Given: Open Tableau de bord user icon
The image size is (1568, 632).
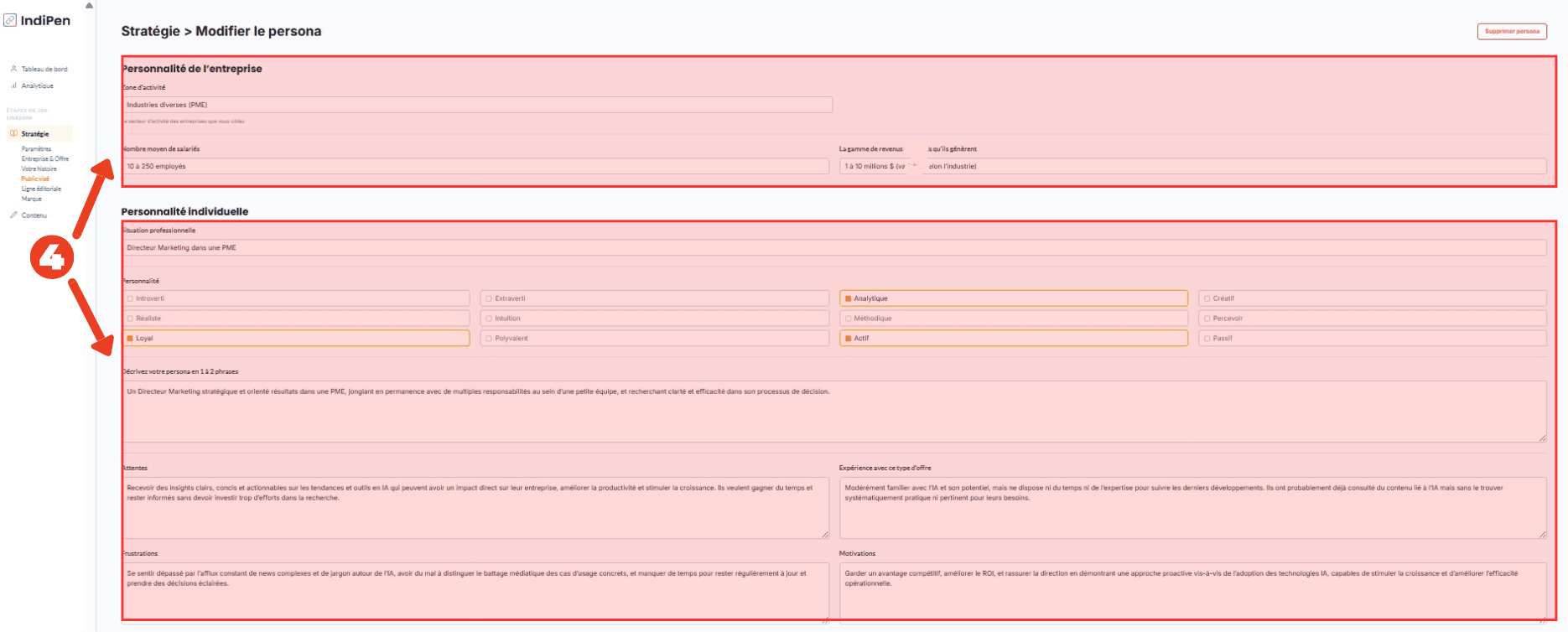Looking at the screenshot, I should coord(13,69).
